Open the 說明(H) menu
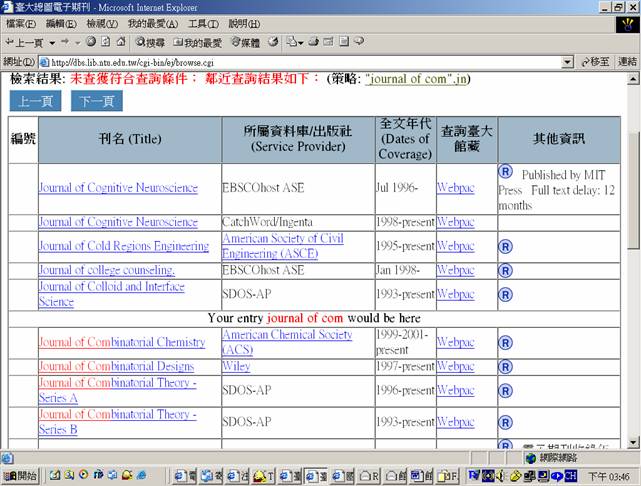Screen dimensions: 641x486 point(244,24)
